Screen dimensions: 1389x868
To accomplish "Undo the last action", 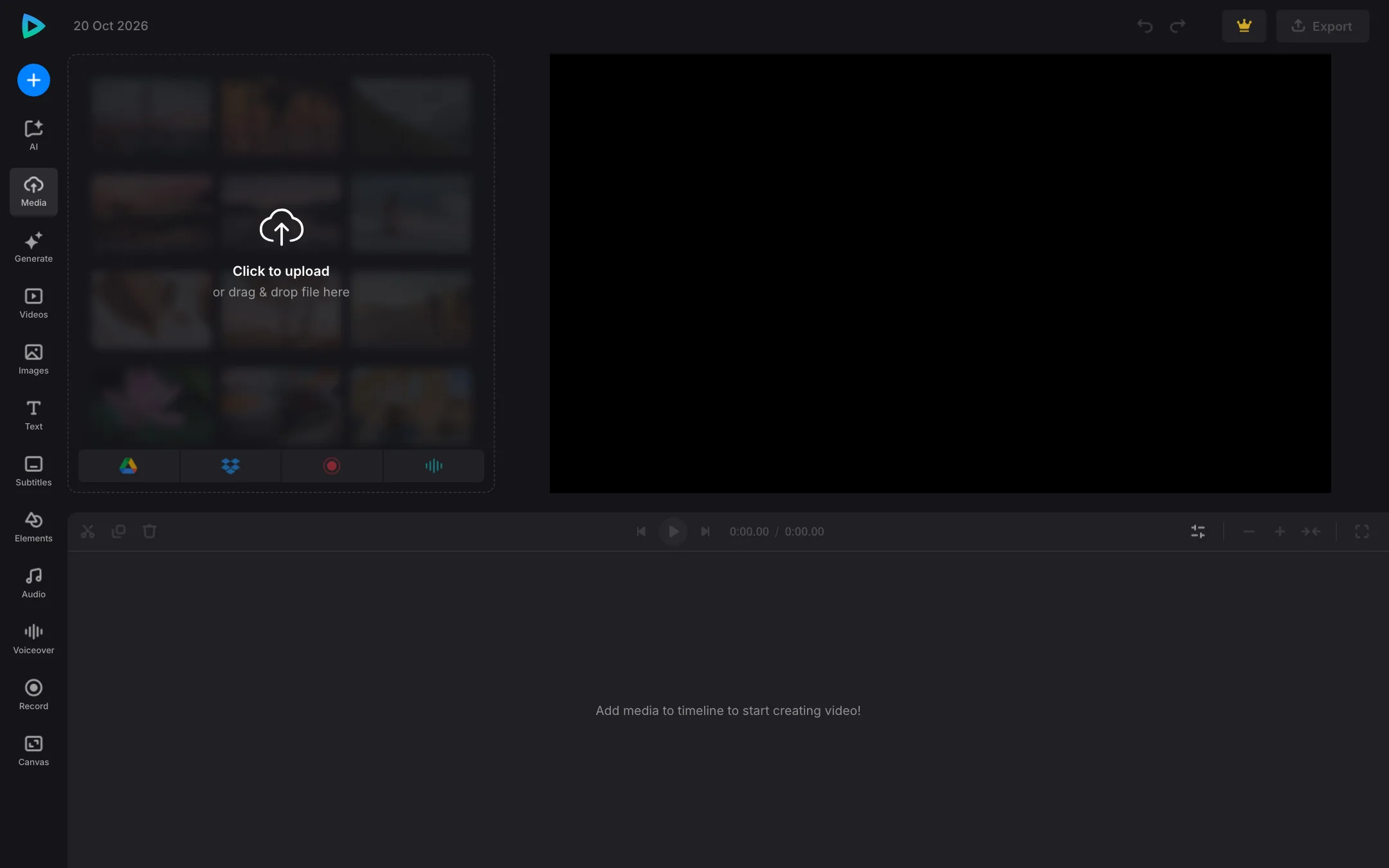I will 1145,26.
